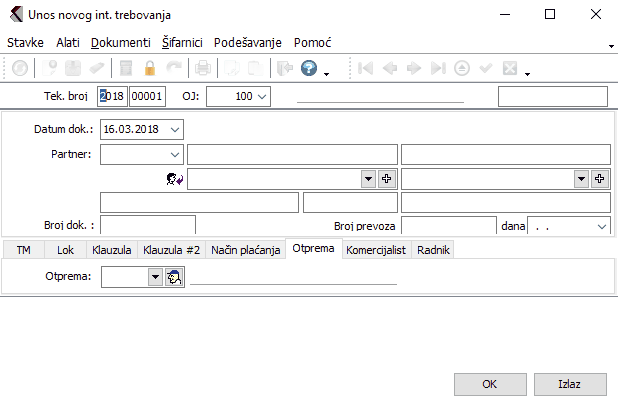The height and width of the screenshot is (400, 618).
Task: Click the help question mark icon
Action: pos(308,69)
